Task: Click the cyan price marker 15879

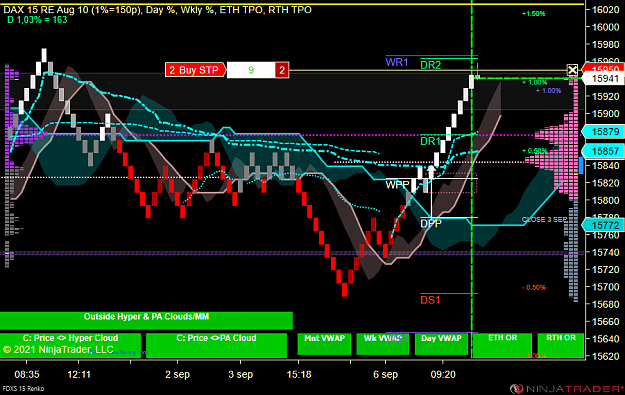Action: (x=604, y=132)
